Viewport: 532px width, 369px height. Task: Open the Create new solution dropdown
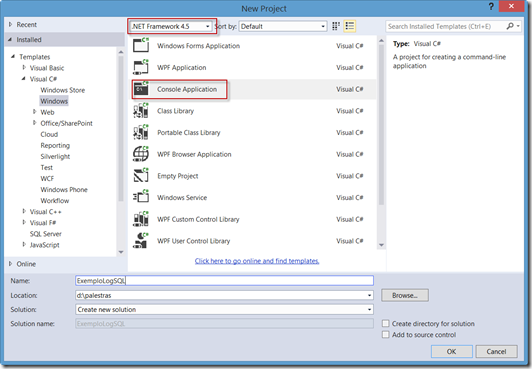coord(369,310)
